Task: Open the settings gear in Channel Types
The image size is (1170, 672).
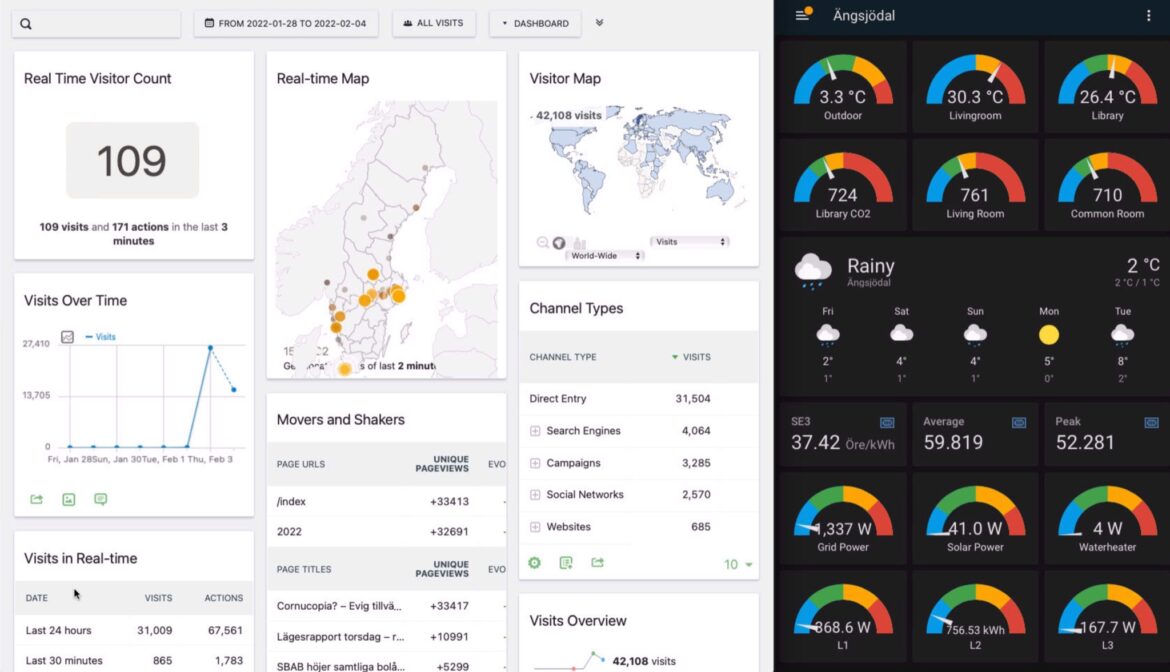Action: [534, 563]
